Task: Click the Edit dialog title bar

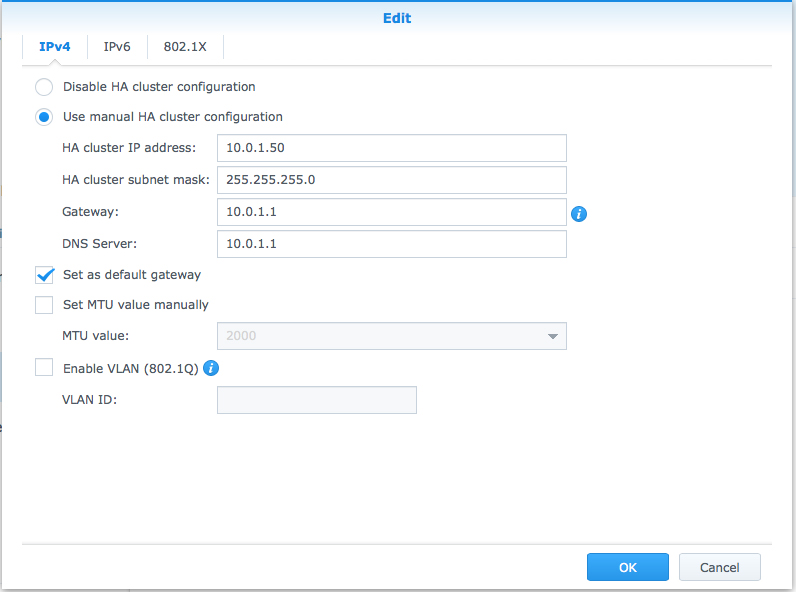Action: pyautogui.click(x=397, y=18)
